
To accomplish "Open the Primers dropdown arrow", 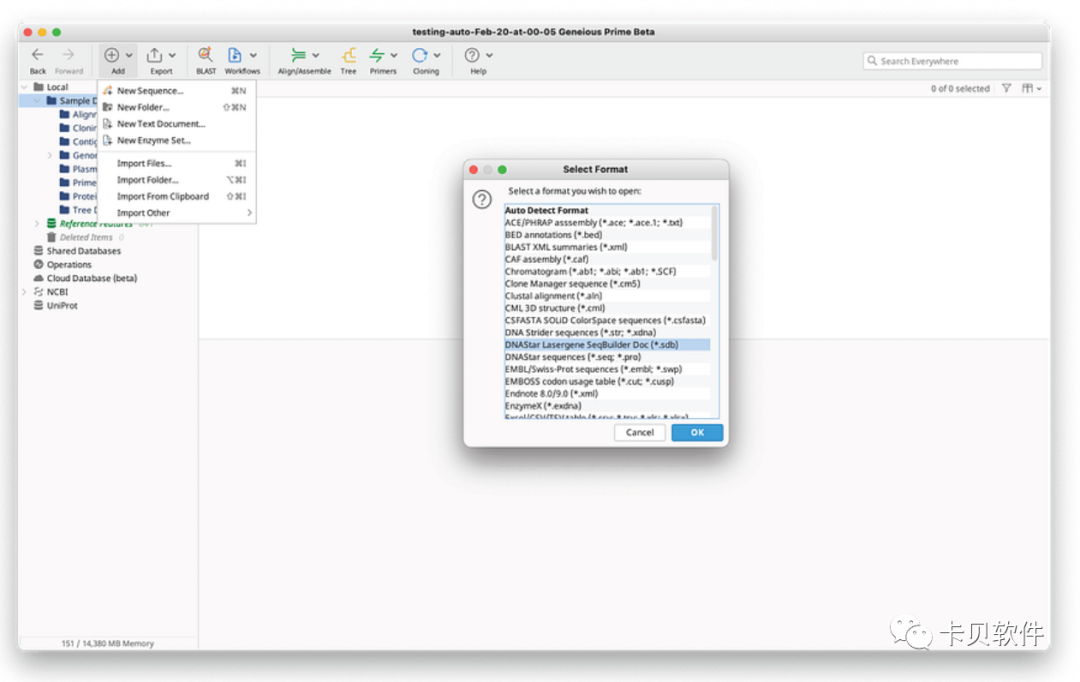I will (x=394, y=55).
